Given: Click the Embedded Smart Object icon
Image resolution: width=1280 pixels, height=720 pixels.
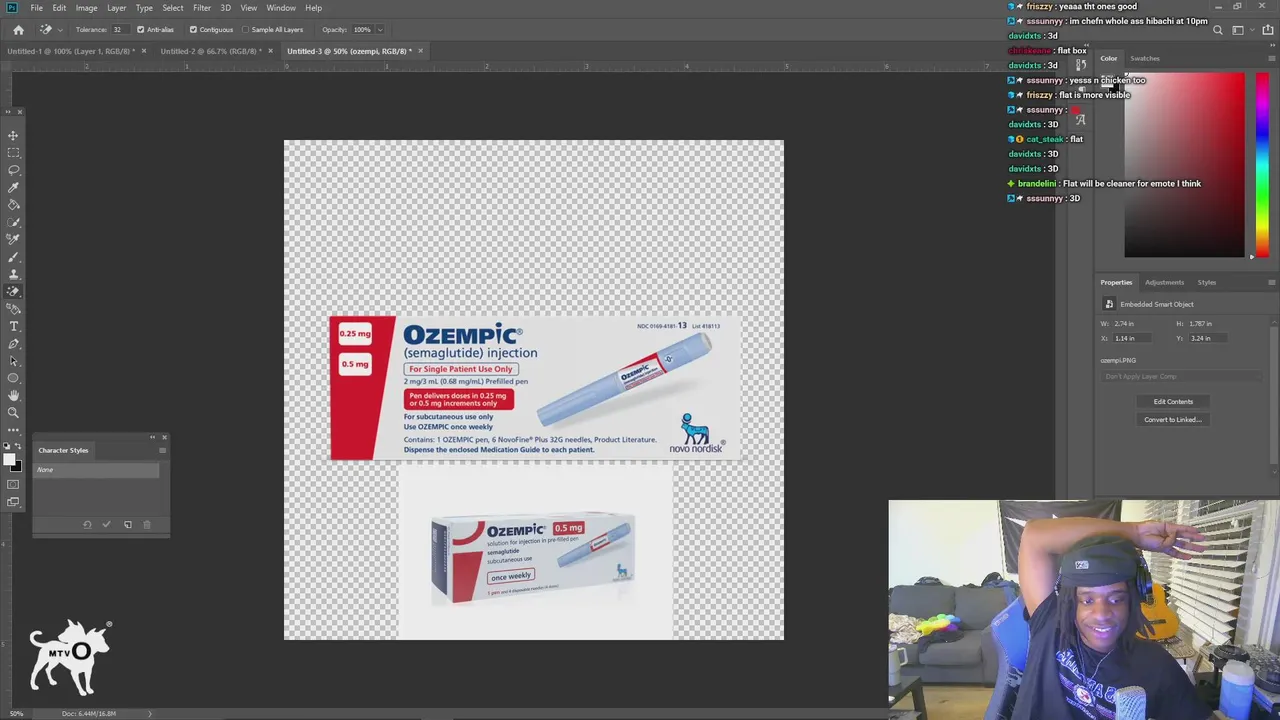Looking at the screenshot, I should [1109, 304].
